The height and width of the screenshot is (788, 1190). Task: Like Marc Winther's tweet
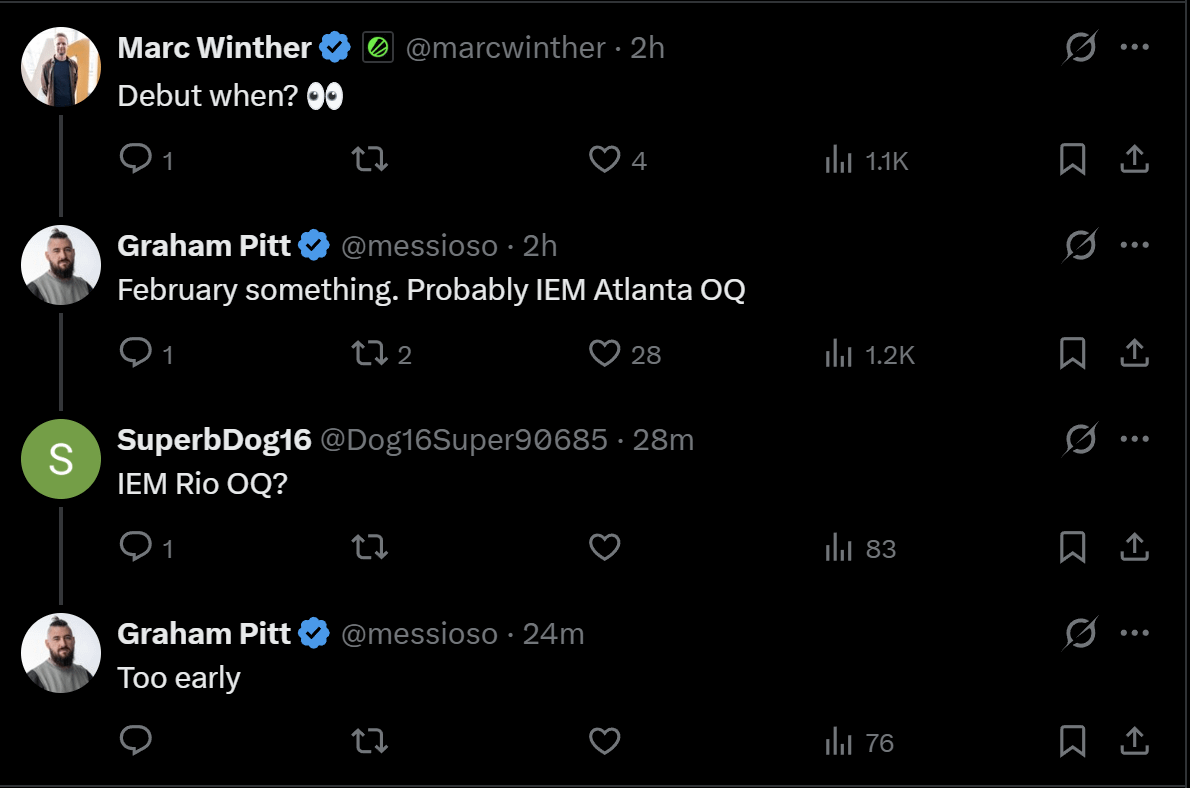604,160
